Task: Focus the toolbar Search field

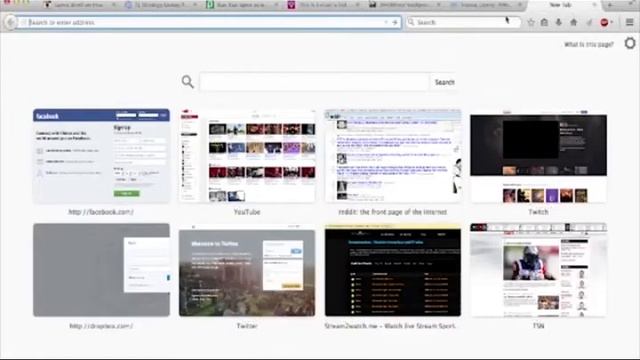Action: click(x=464, y=22)
